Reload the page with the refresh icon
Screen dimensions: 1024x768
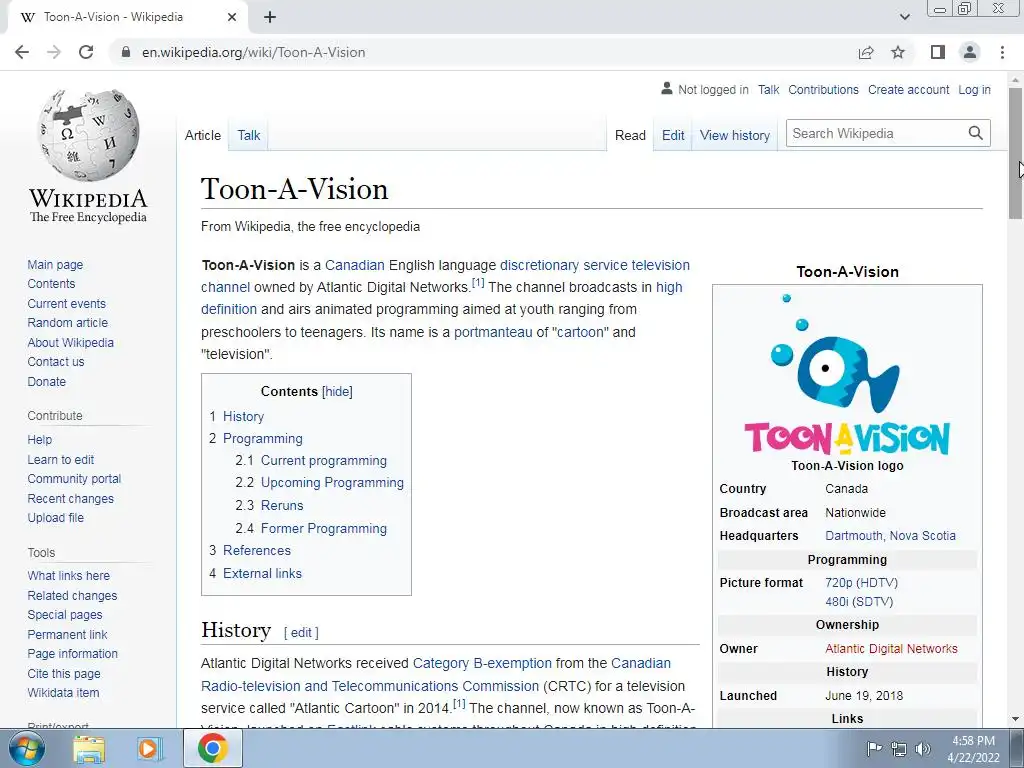[x=86, y=52]
